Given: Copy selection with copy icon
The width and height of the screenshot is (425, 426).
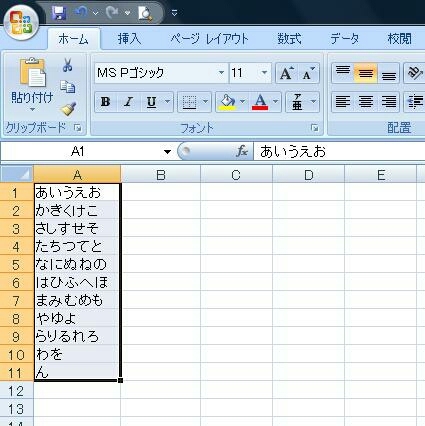Looking at the screenshot, I should click(x=68, y=87).
